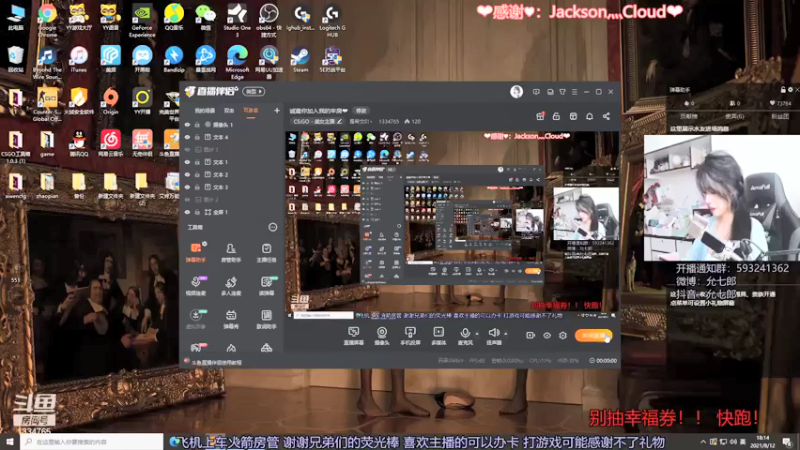Open the 歌词助手 tool
Screen dimensions: 800x450
(x=266, y=319)
